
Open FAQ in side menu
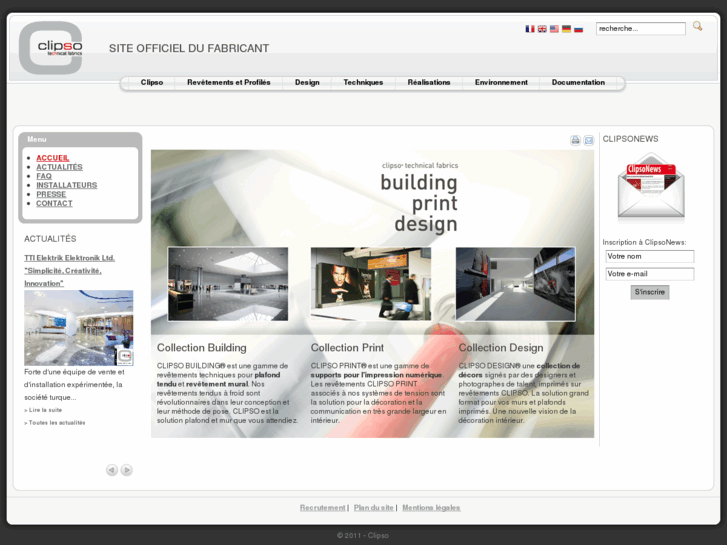tap(44, 176)
